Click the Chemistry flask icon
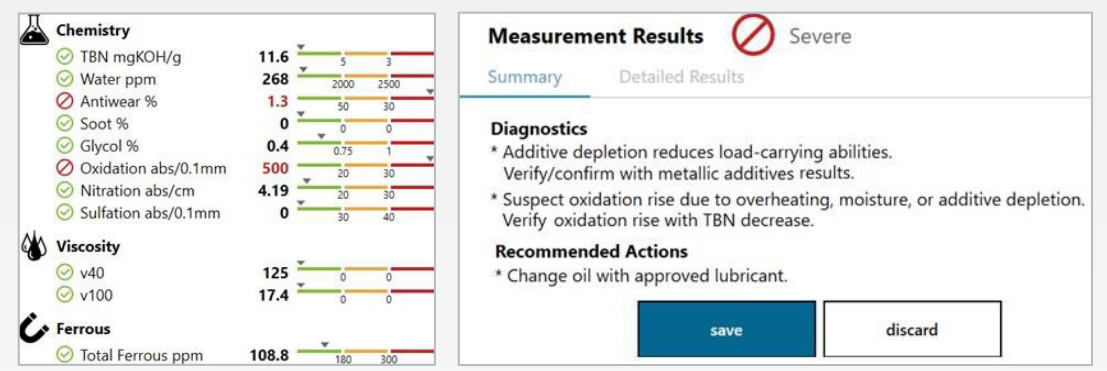The width and height of the screenshot is (1107, 371). 35,30
